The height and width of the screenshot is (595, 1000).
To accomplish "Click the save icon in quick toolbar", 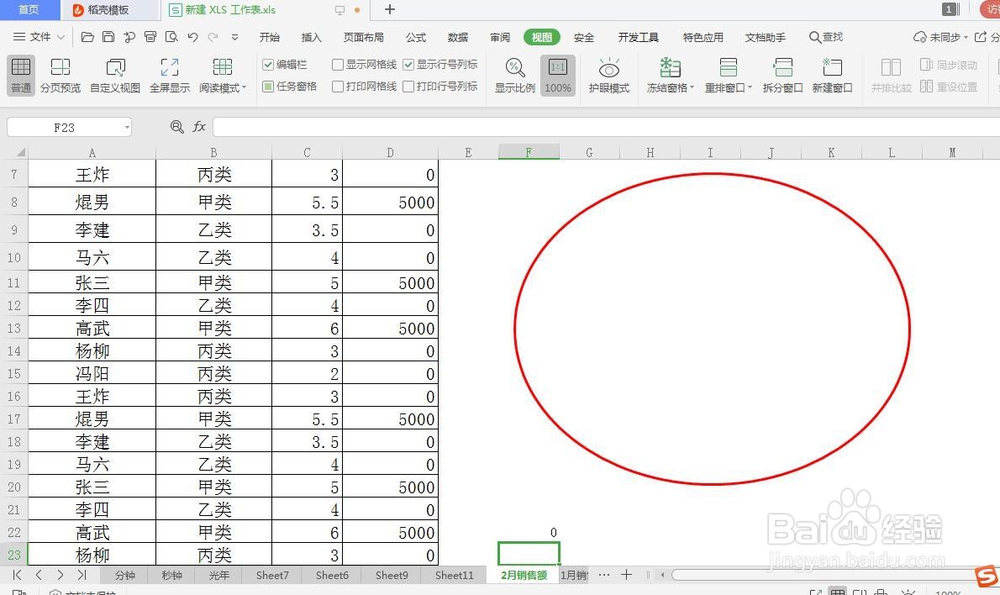I will pos(108,37).
